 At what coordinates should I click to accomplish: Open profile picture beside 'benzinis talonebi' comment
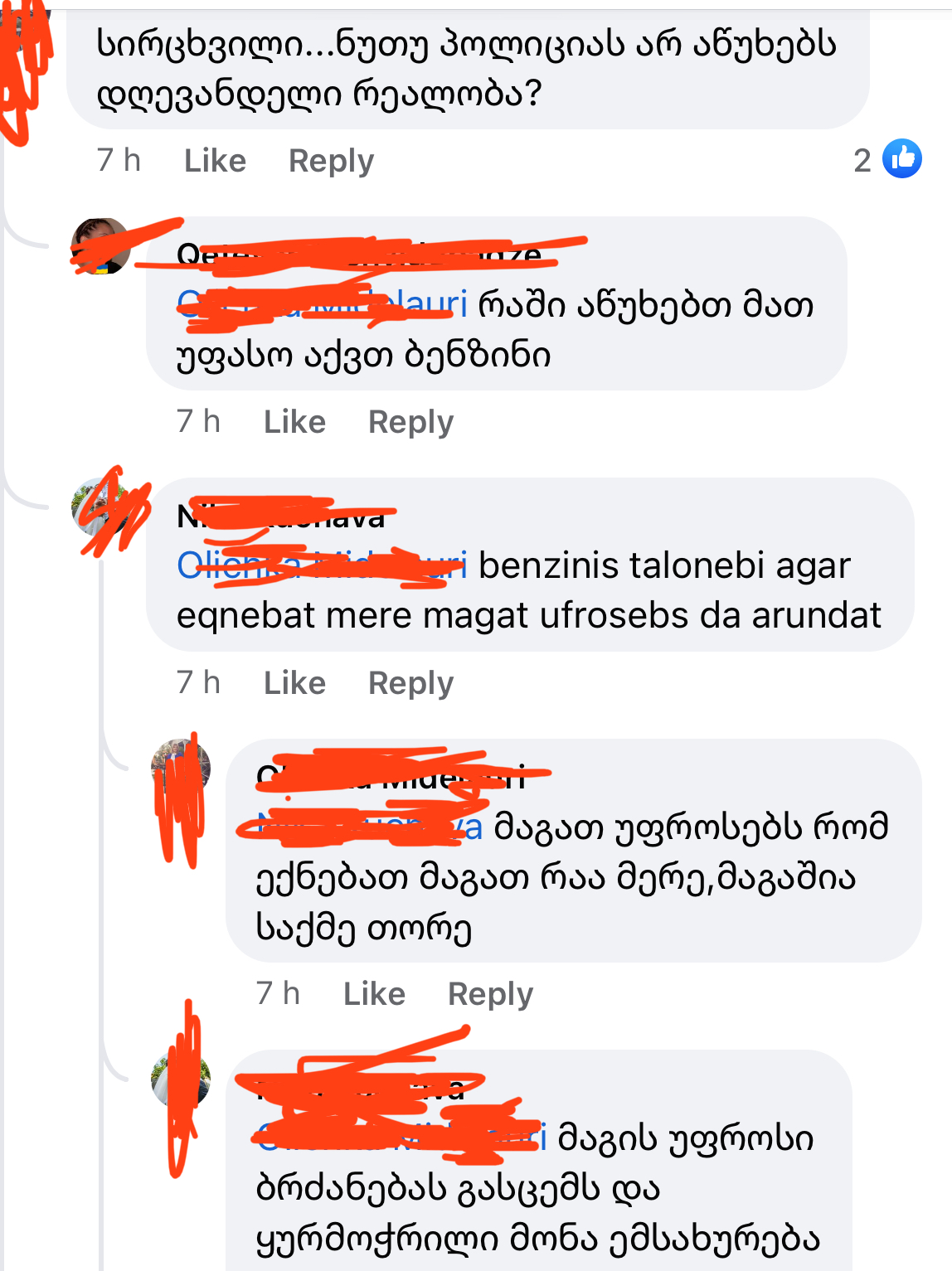[x=101, y=507]
